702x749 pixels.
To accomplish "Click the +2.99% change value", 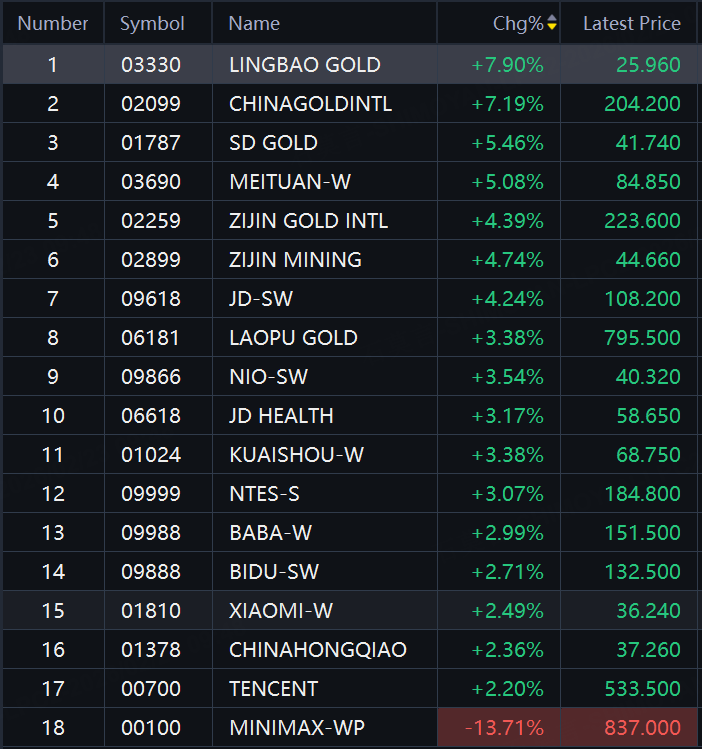I will click(507, 533).
